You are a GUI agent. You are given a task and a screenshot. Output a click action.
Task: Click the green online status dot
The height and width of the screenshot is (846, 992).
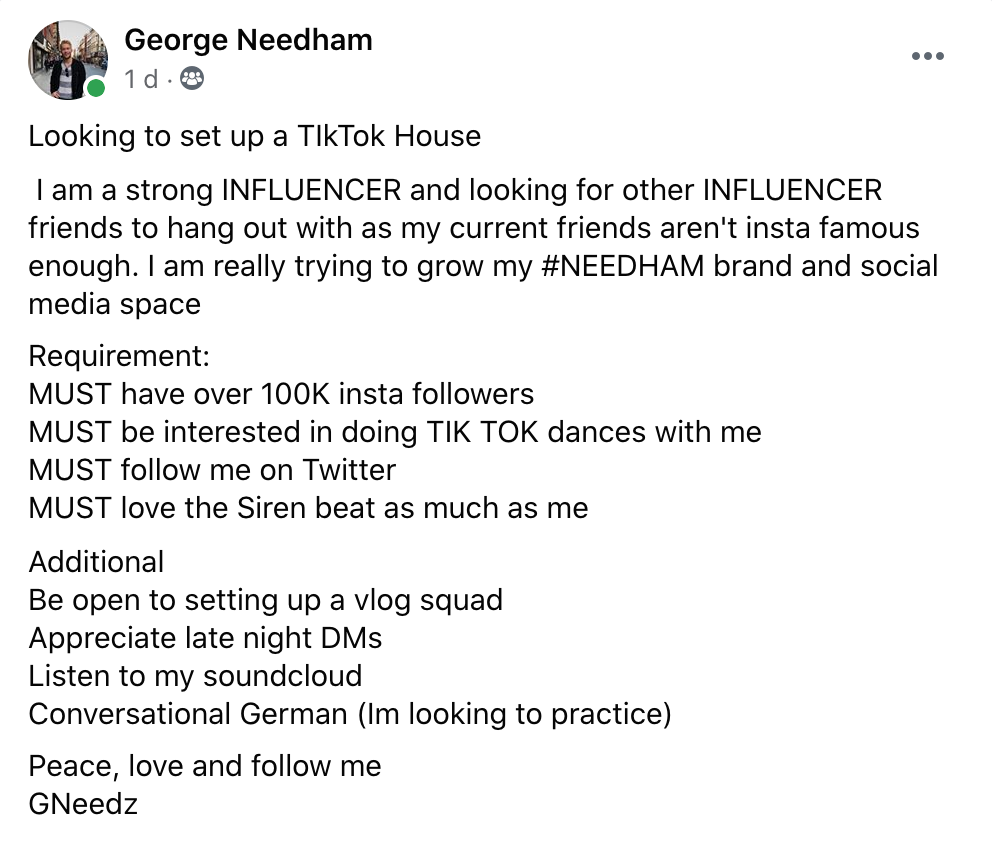pos(96,88)
